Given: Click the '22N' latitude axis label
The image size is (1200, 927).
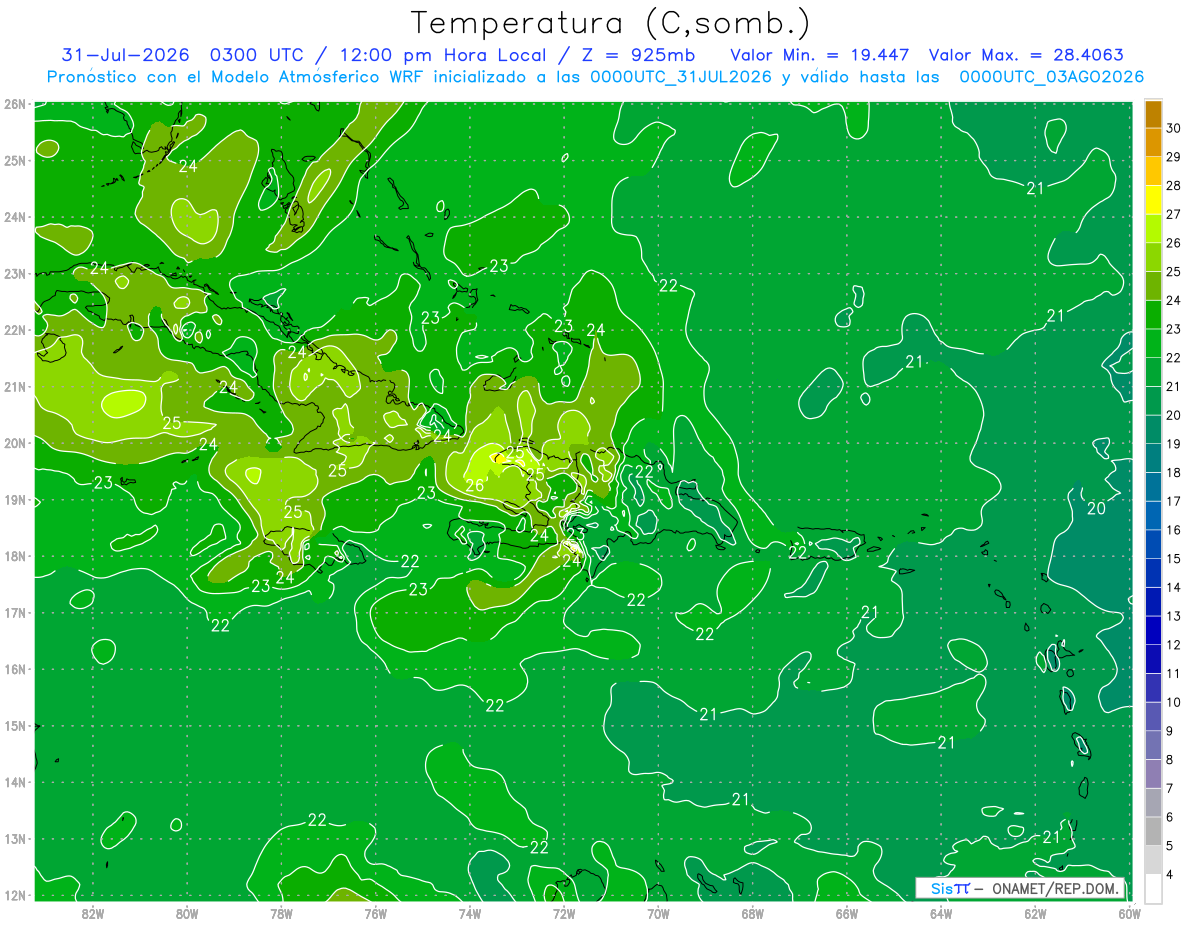Looking at the screenshot, I should 16,330.
